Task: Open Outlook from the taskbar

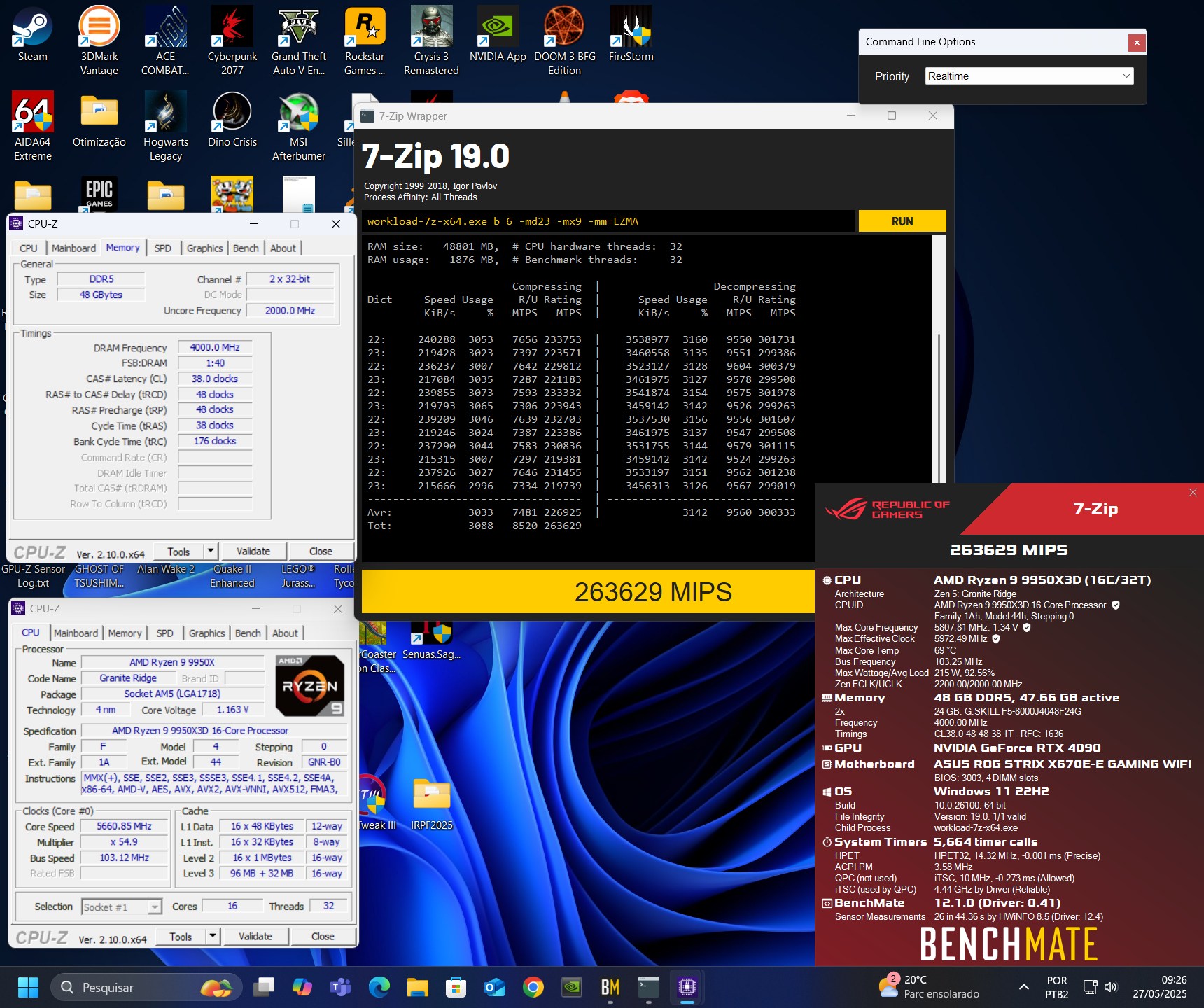Action: tap(495, 987)
